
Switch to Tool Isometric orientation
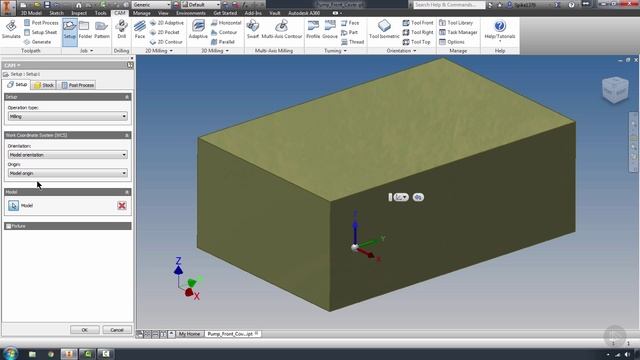384,29
